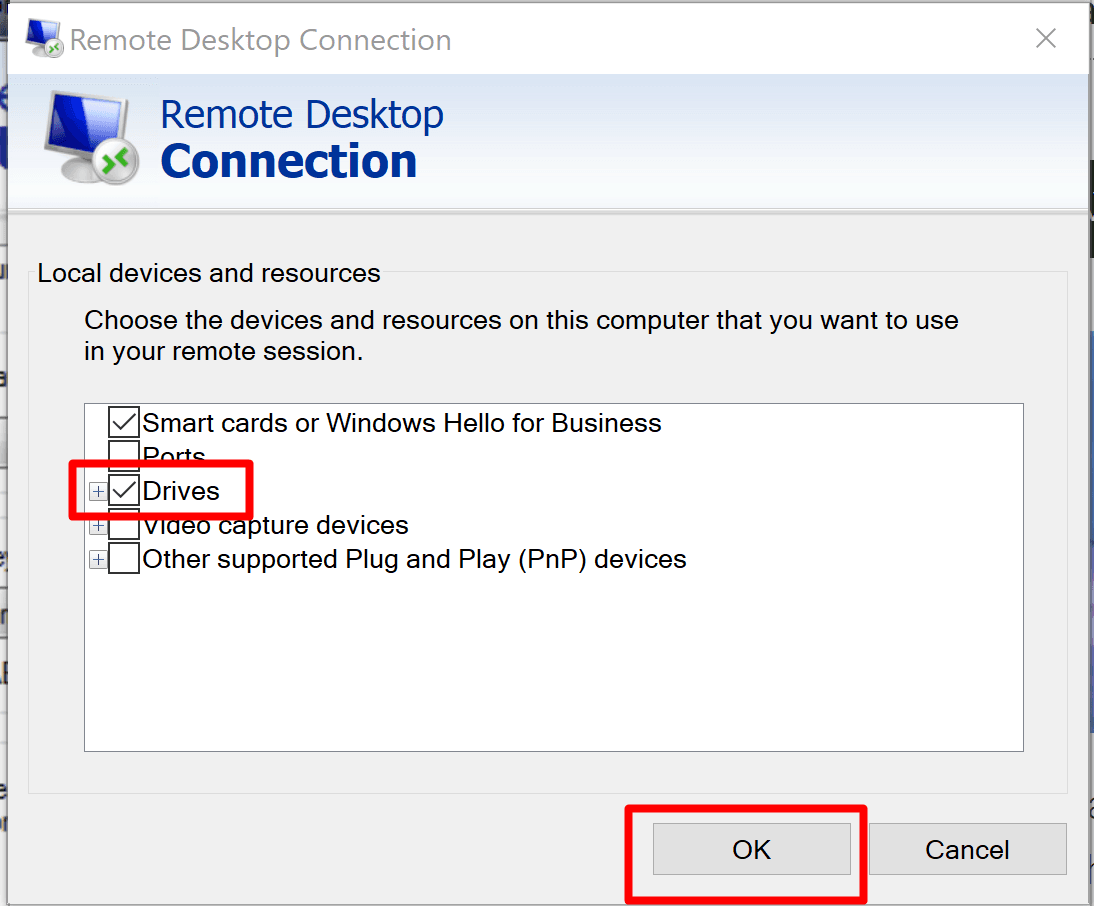Uncheck the Drives checkbox
Screen dimensions: 1094x906
click(x=124, y=491)
